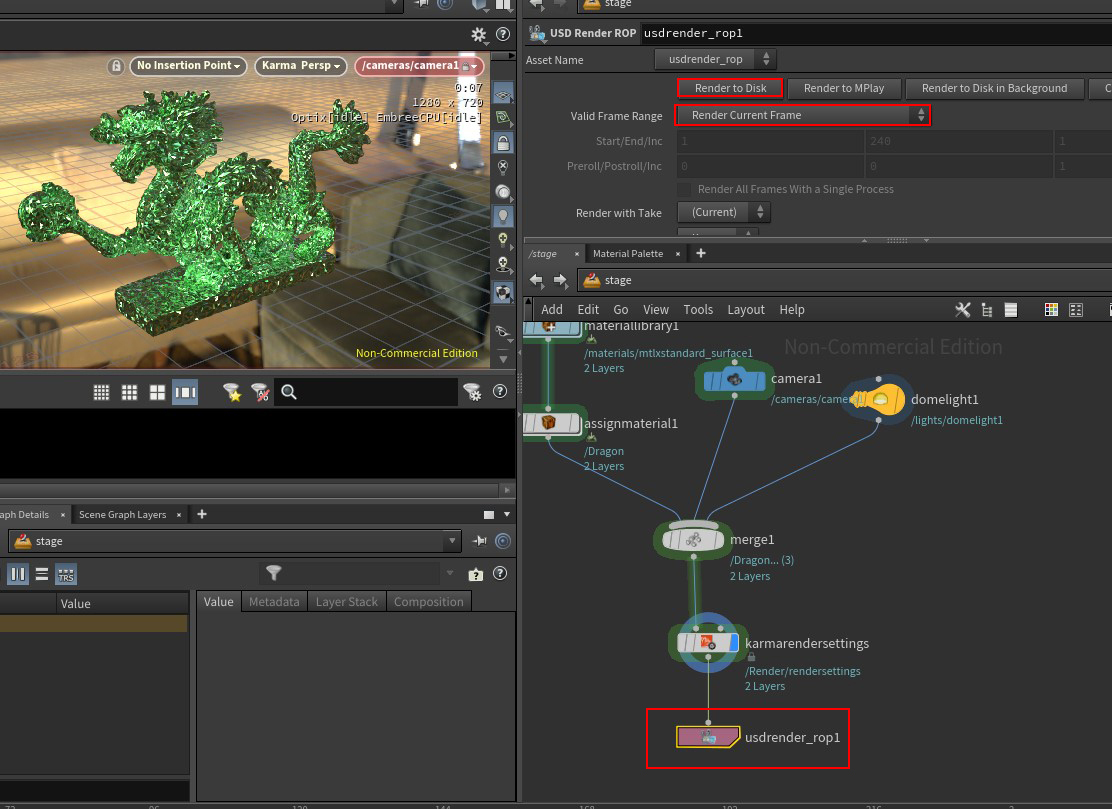Click the Render to MPlay button
The height and width of the screenshot is (809, 1112).
[844, 88]
